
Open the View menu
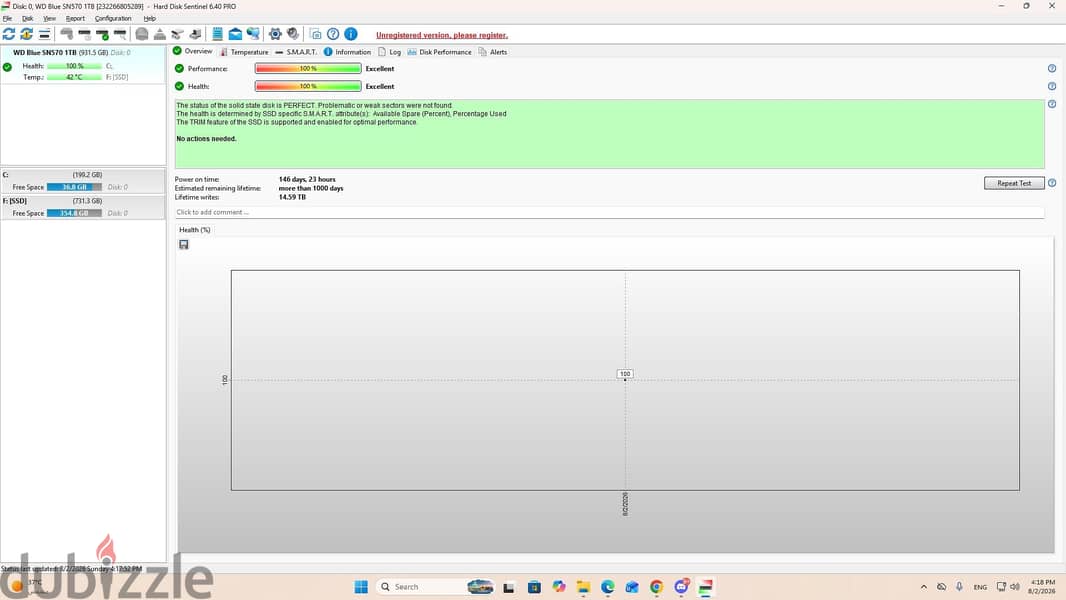coord(50,18)
